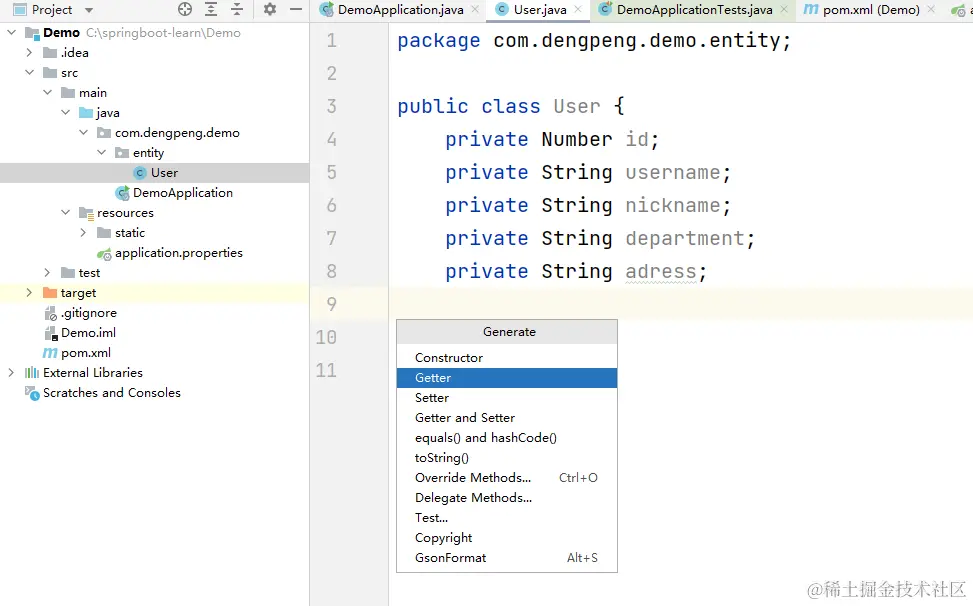Click line number 9 in gutter
Screen dimensions: 973x606
(x=332, y=304)
